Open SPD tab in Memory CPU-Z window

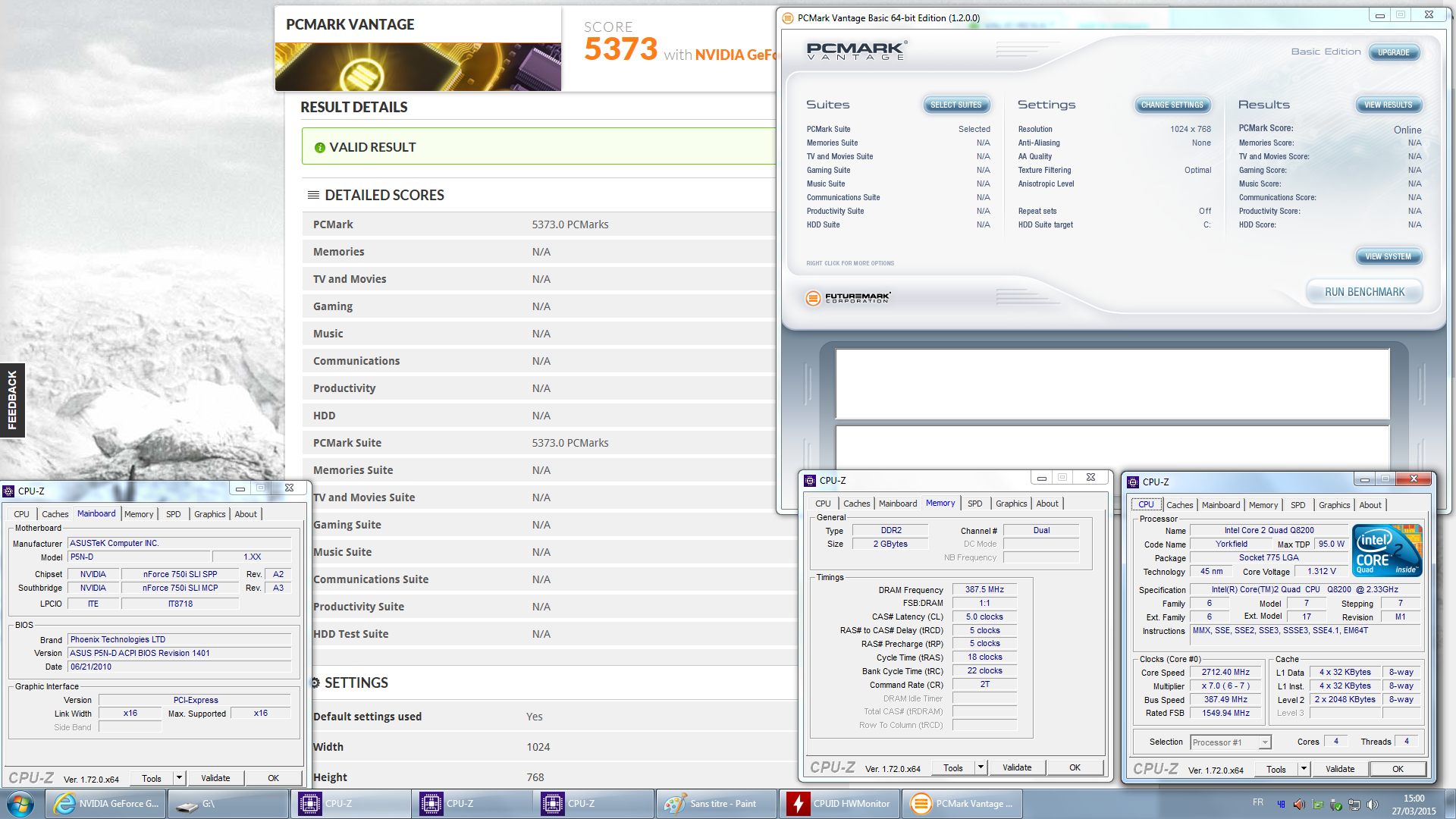coord(975,504)
